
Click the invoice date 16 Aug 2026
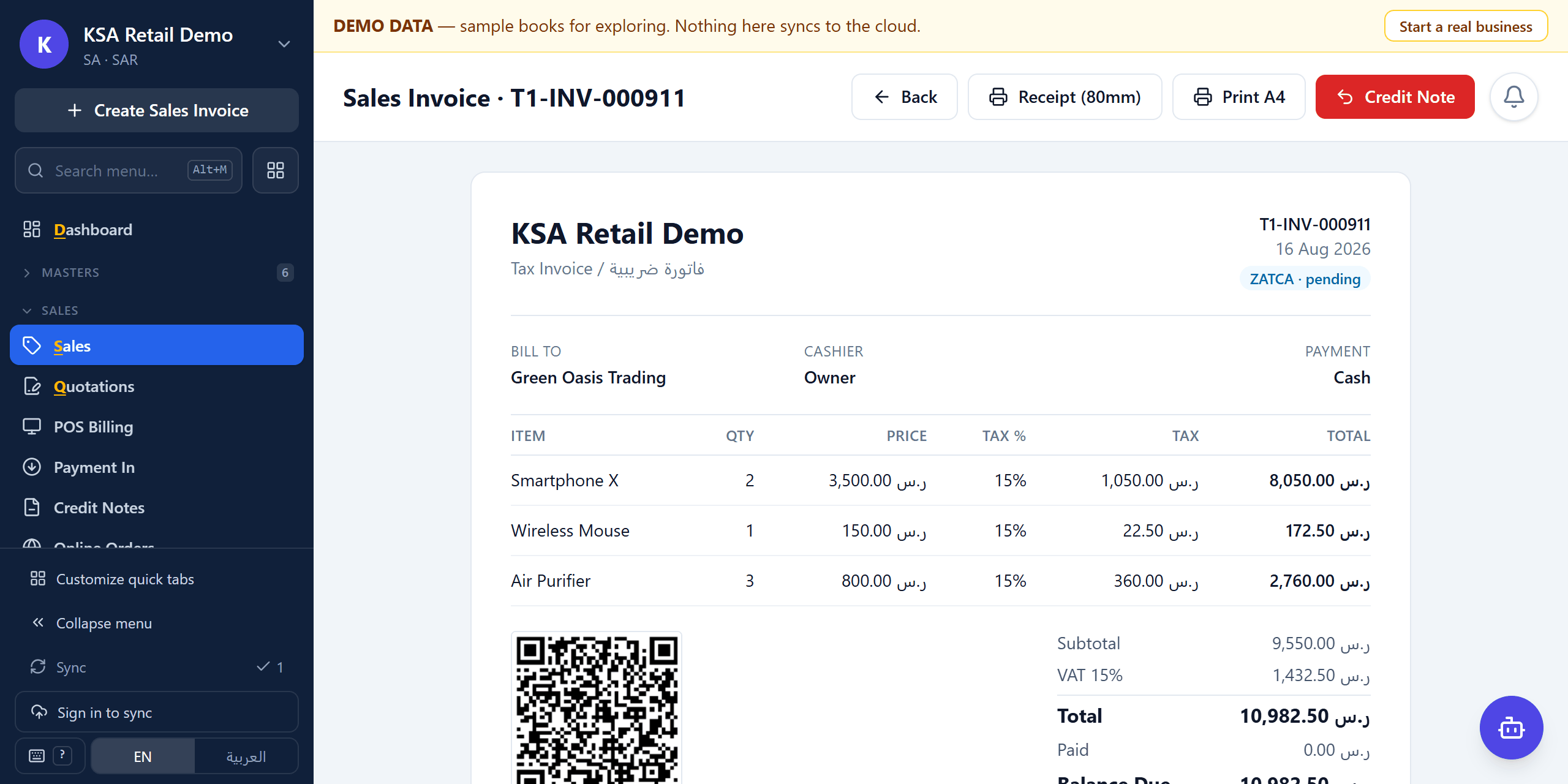[1323, 249]
